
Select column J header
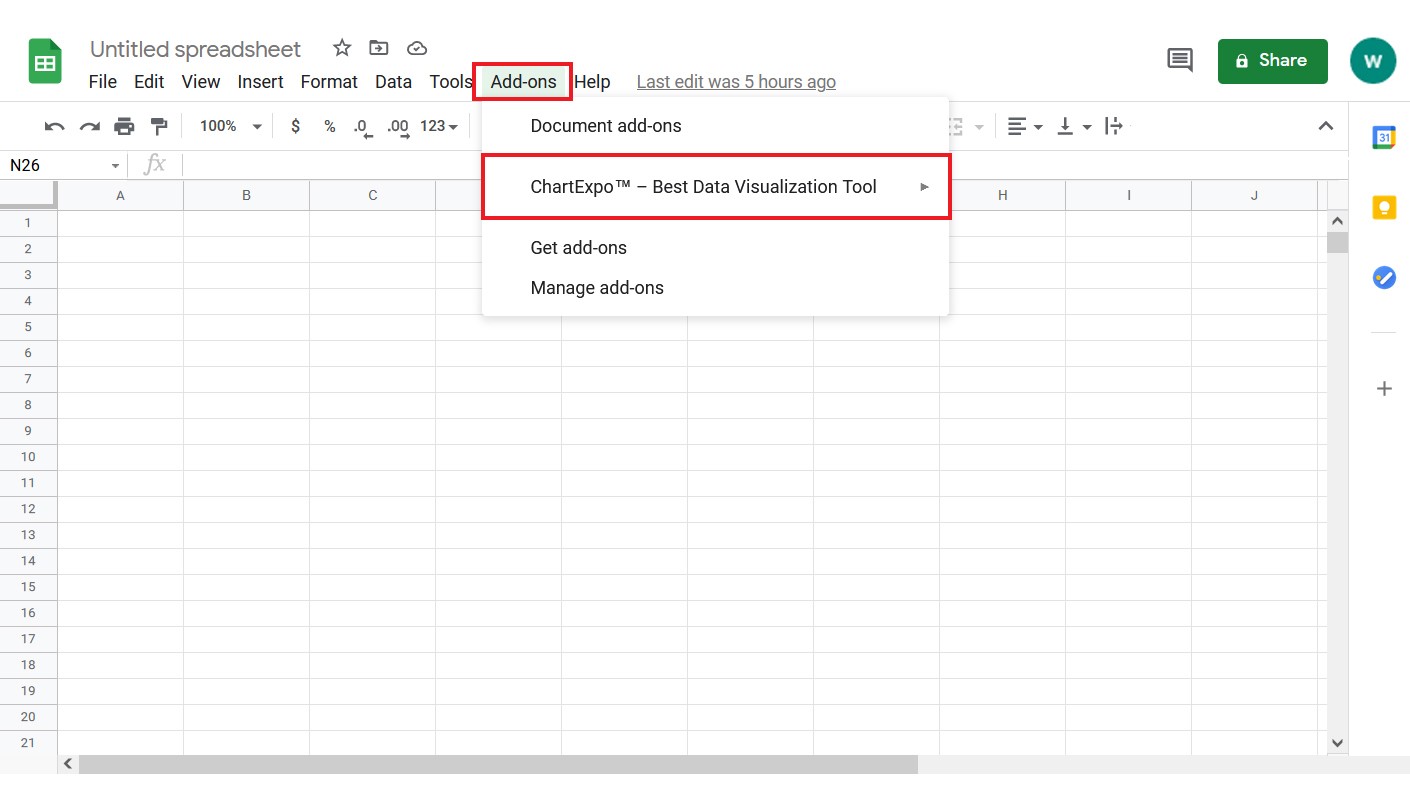point(1254,196)
